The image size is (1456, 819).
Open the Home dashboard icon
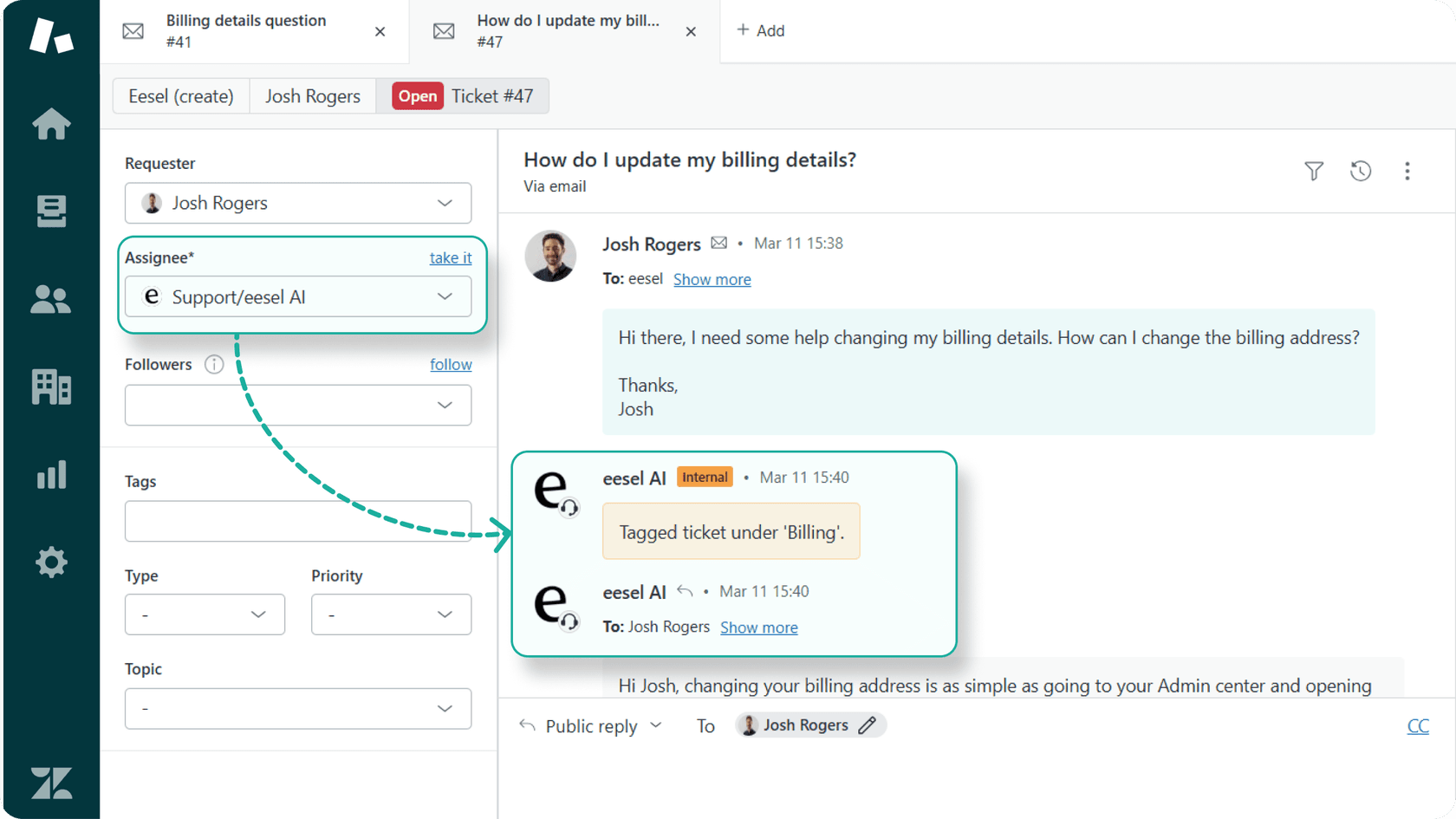51,124
